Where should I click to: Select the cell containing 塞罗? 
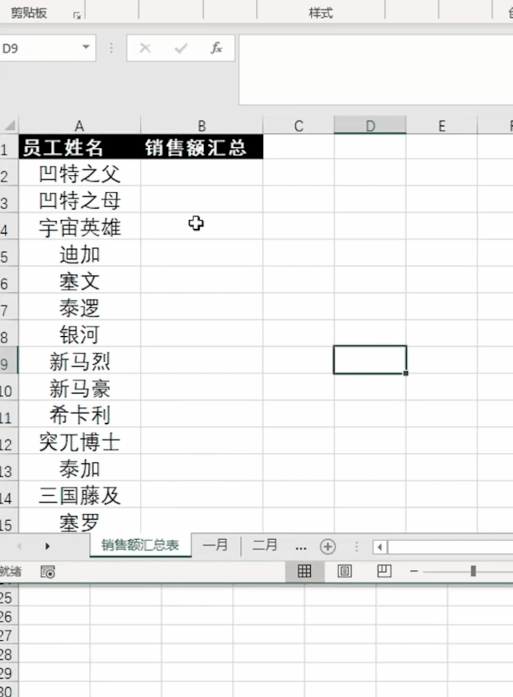pos(80,521)
